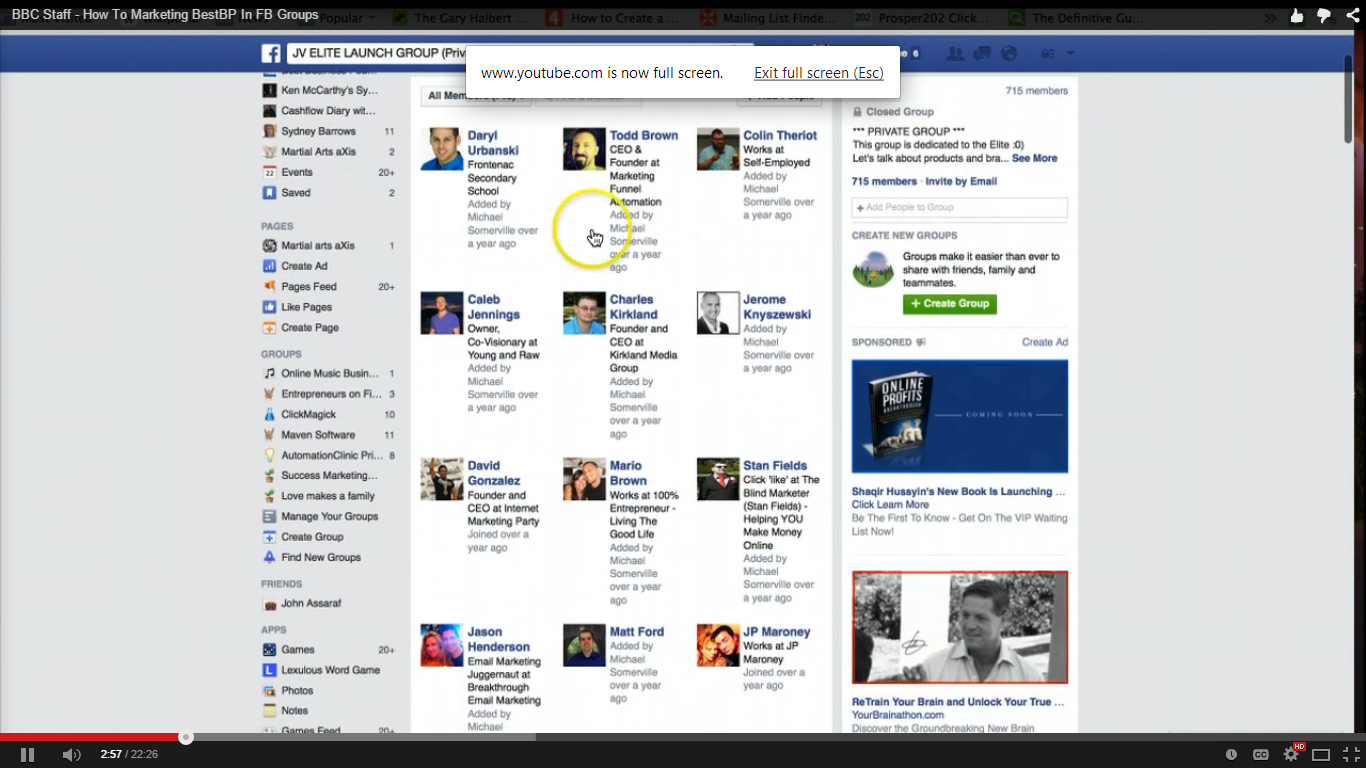Screen dimensions: 1366x768
Task: Click Create Ad link beside Sponsored
Action: coord(1045,342)
